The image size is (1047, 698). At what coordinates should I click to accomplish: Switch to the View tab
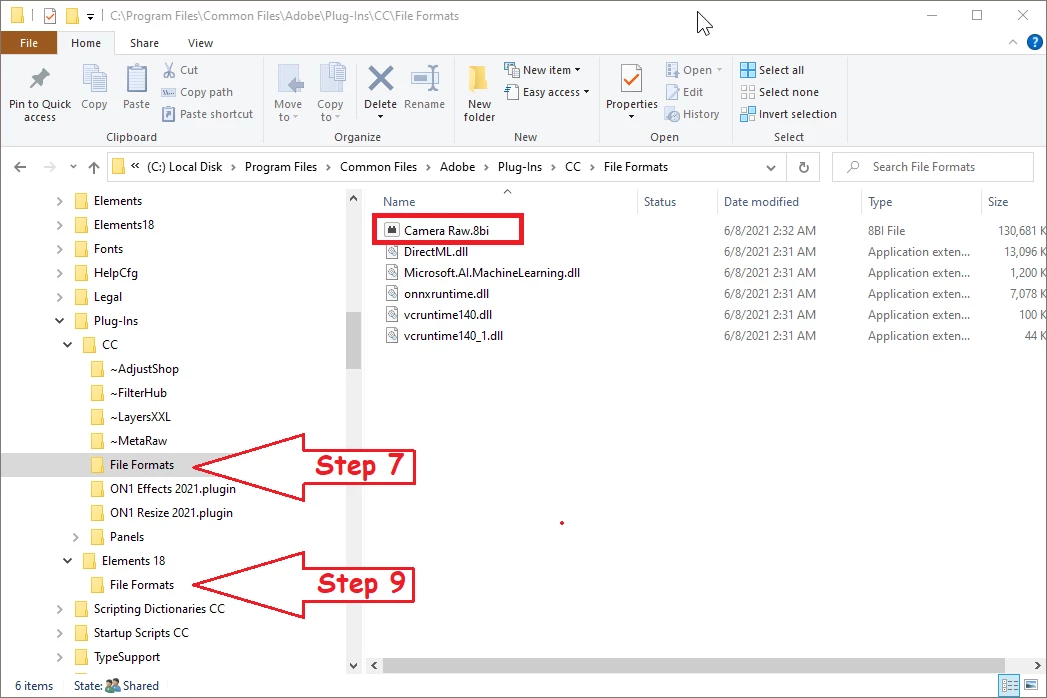coord(200,43)
